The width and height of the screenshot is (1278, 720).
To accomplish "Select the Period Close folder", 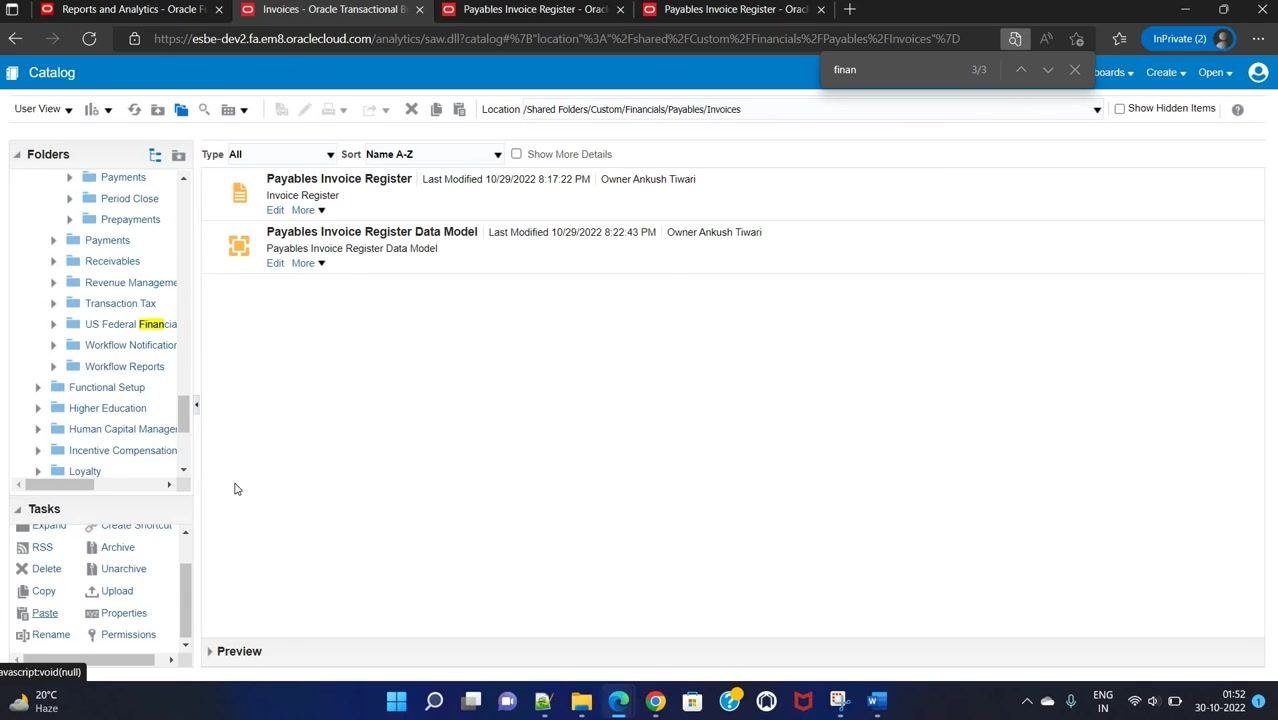I will [129, 199].
